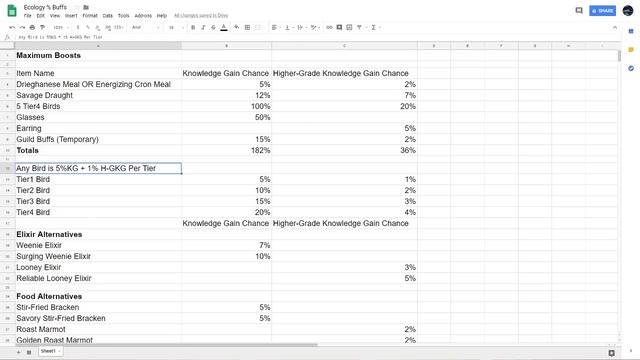
Task: Select the Maximum Boosts cell
Action: [98, 55]
